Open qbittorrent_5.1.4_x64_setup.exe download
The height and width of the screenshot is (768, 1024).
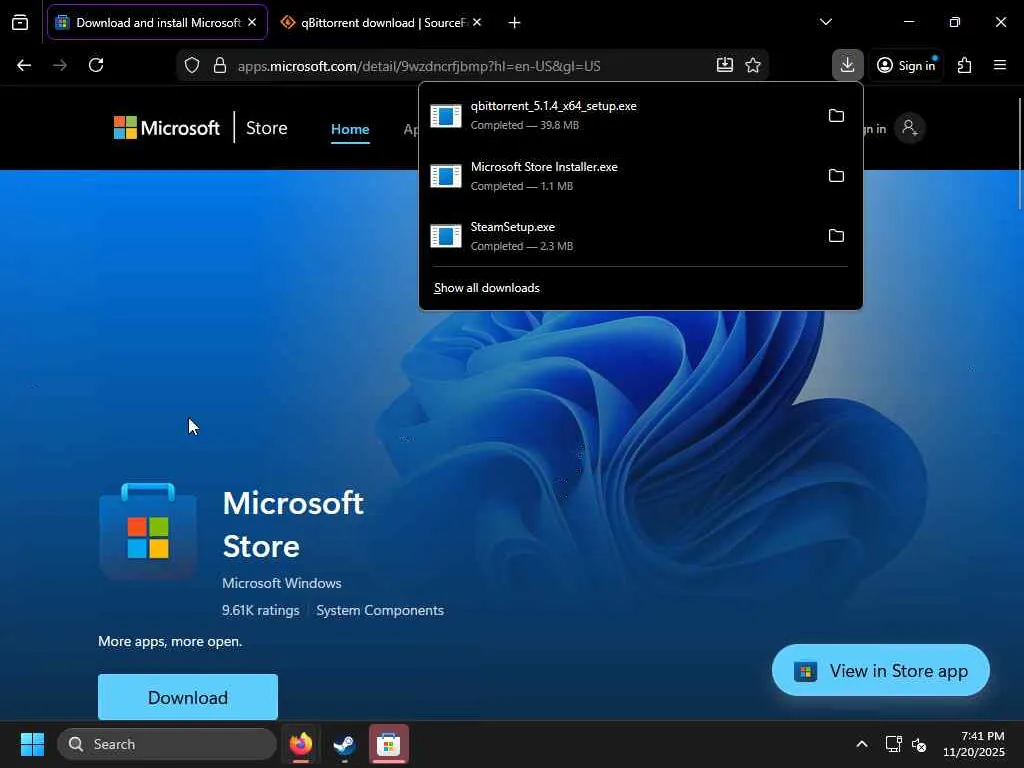[x=620, y=116]
